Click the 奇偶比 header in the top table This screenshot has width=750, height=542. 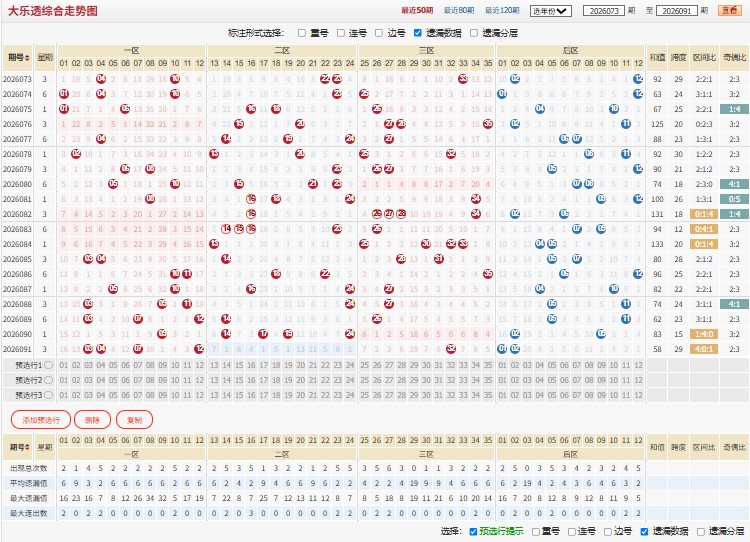(734, 57)
